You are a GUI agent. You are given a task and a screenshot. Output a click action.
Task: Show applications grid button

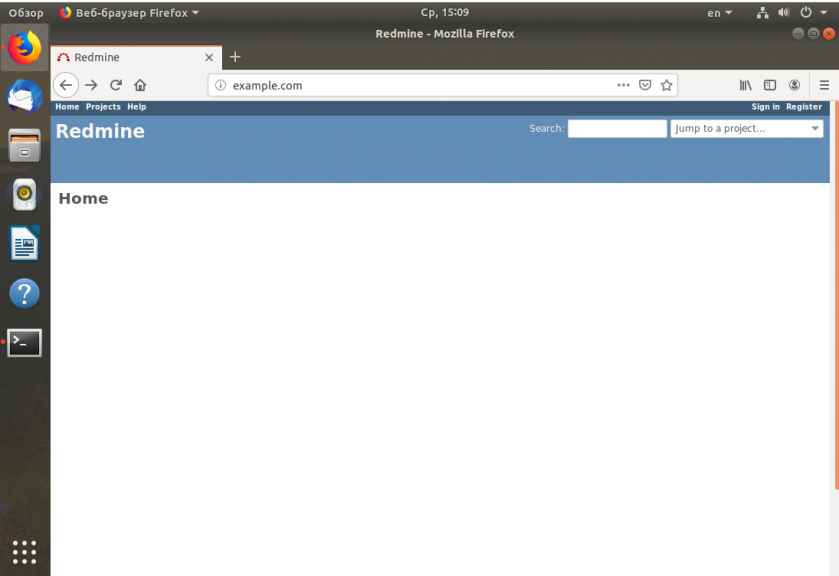click(25, 552)
